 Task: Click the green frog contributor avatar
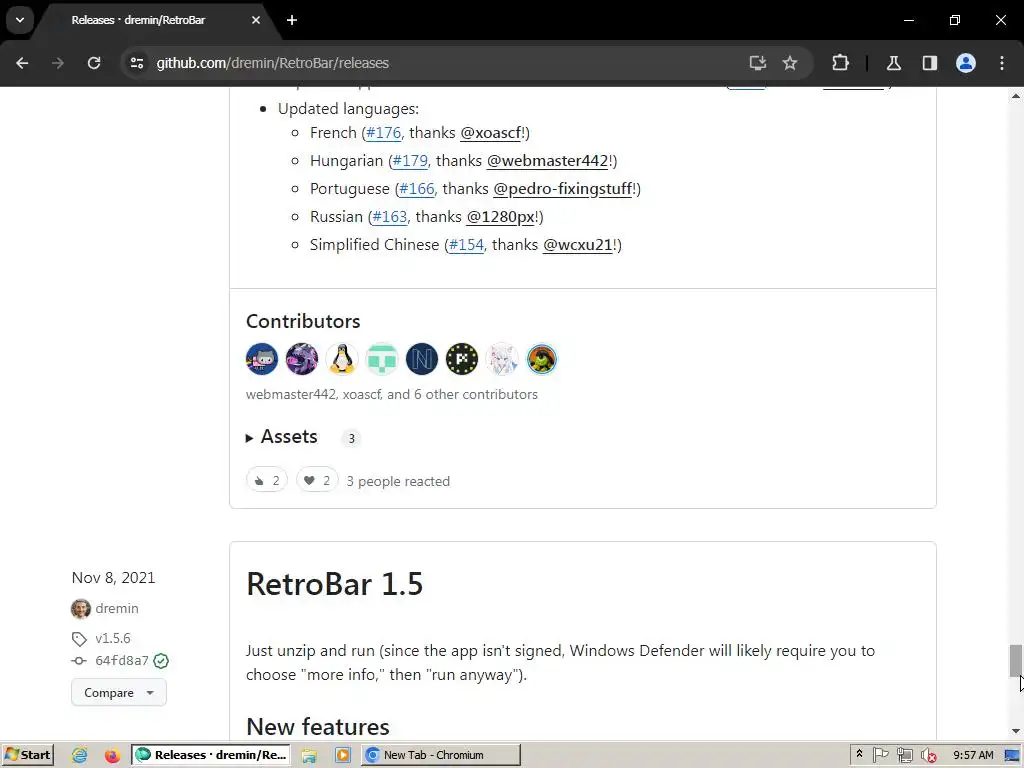(542, 359)
